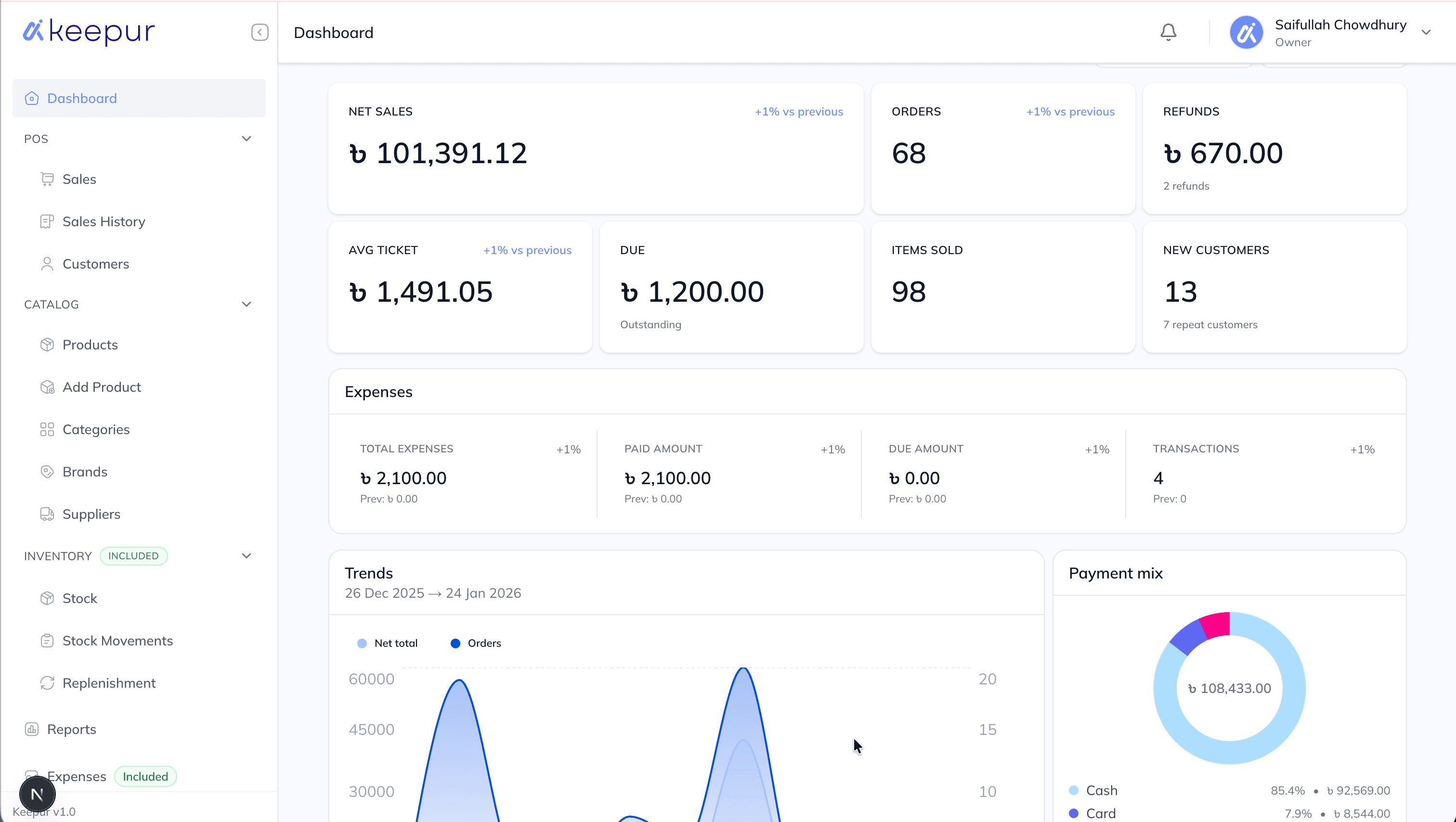Click the Dashboard home icon
This screenshot has width=1456, height=822.
click(x=32, y=98)
